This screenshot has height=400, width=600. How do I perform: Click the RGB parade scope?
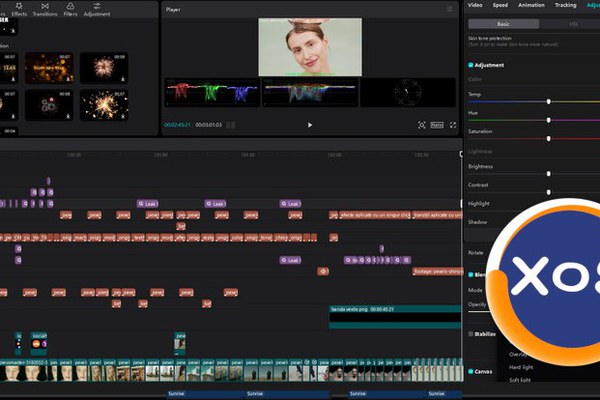point(212,93)
